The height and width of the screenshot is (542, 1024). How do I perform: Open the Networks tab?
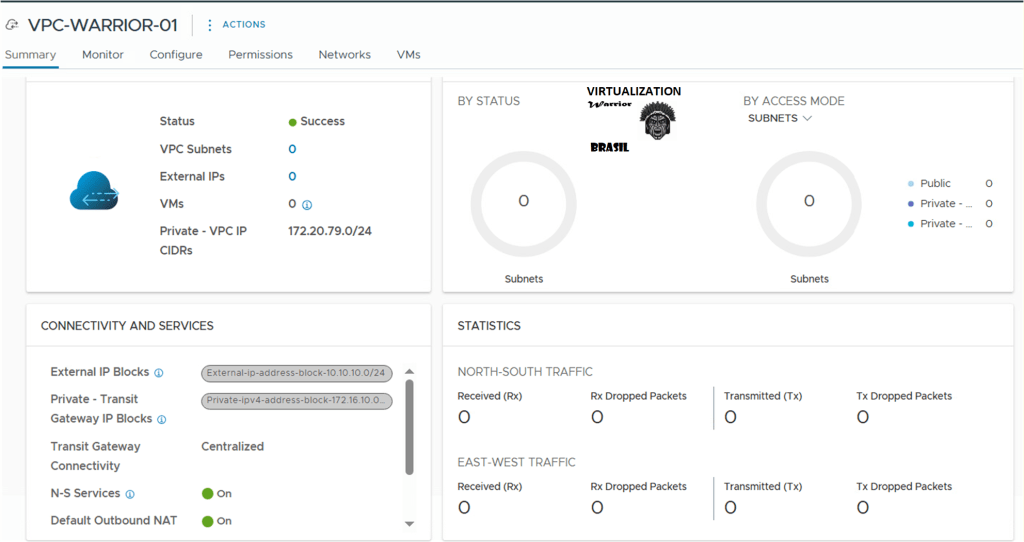[344, 55]
